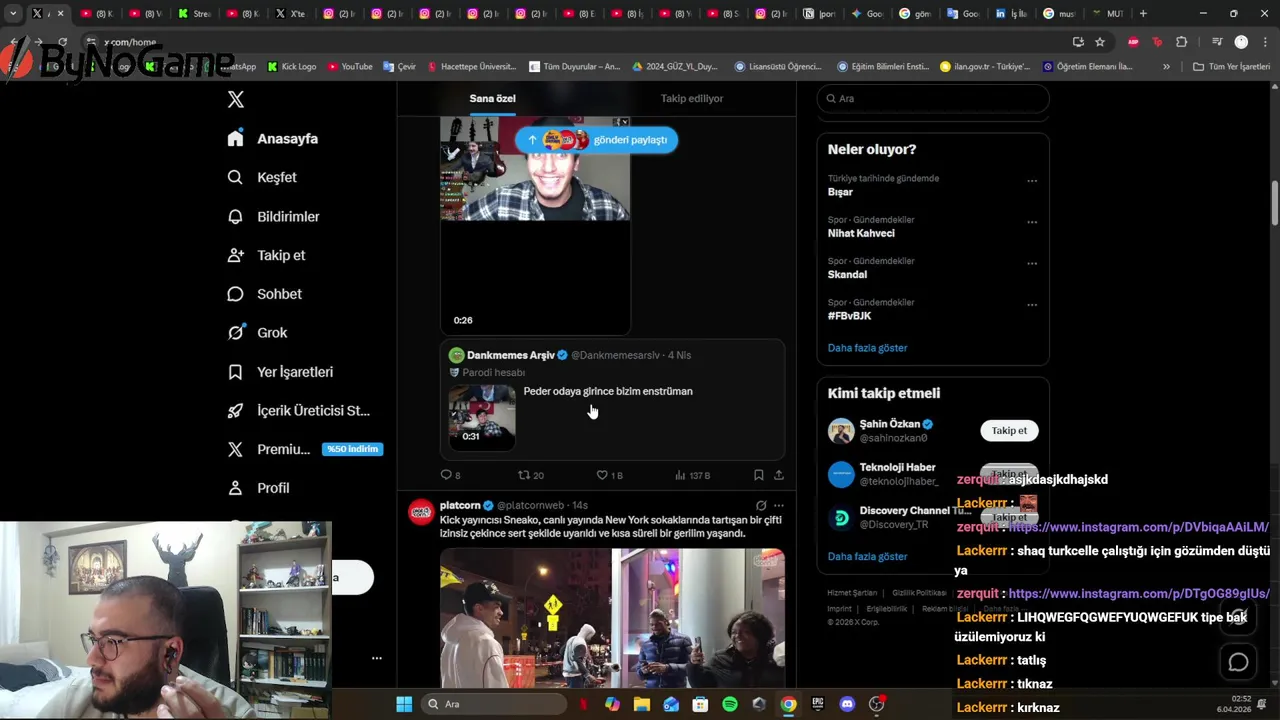This screenshot has height=720, width=1280.
Task: Play the 0:26 video in the feed
Action: (x=535, y=225)
